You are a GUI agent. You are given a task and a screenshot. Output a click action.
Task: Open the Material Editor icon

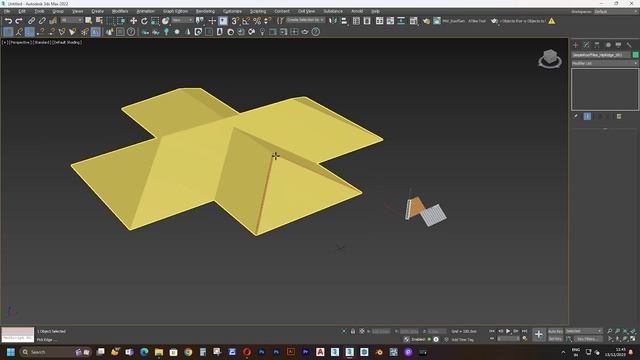pos(413,21)
